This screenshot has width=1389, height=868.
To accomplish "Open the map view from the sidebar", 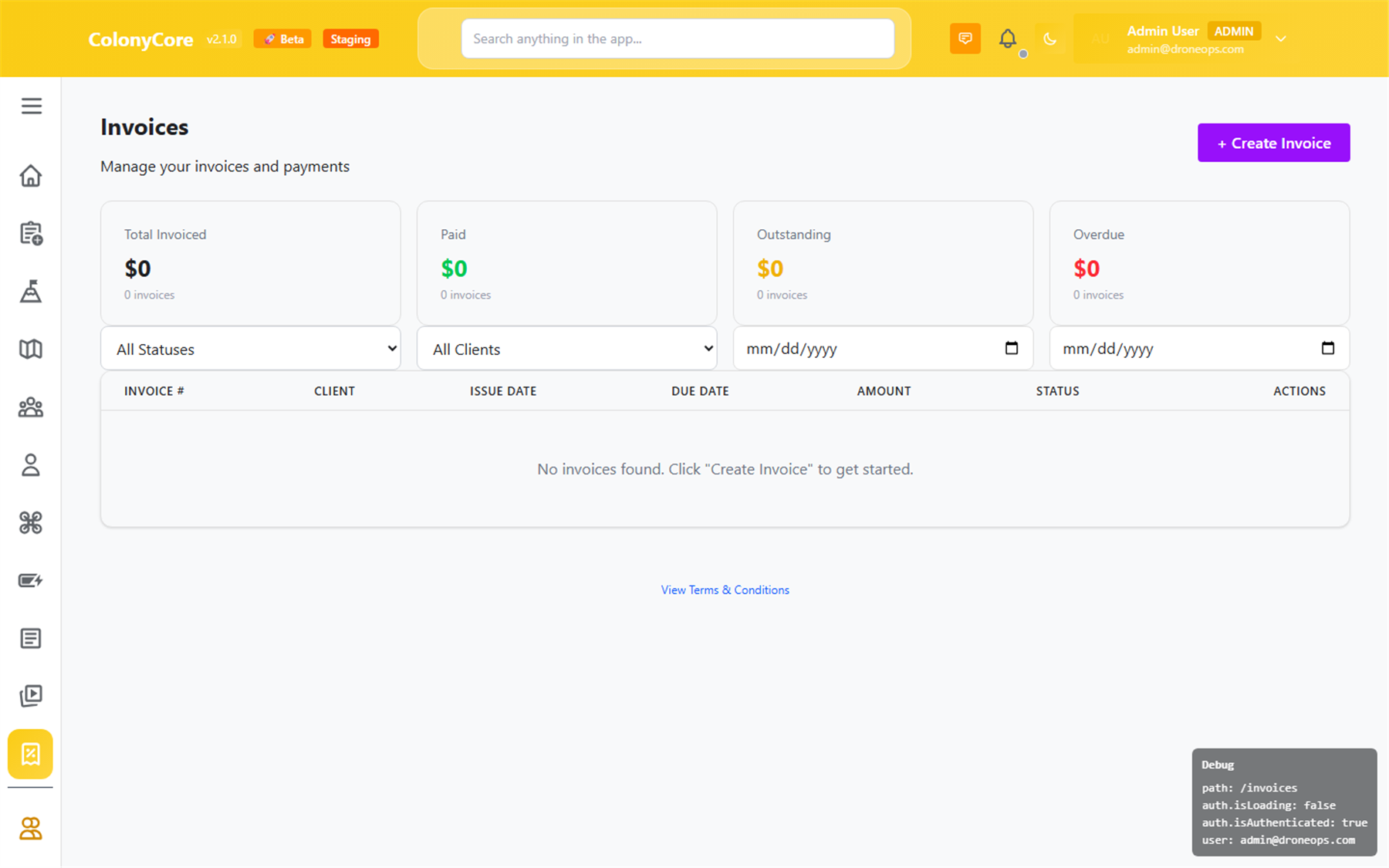I will coord(31,349).
